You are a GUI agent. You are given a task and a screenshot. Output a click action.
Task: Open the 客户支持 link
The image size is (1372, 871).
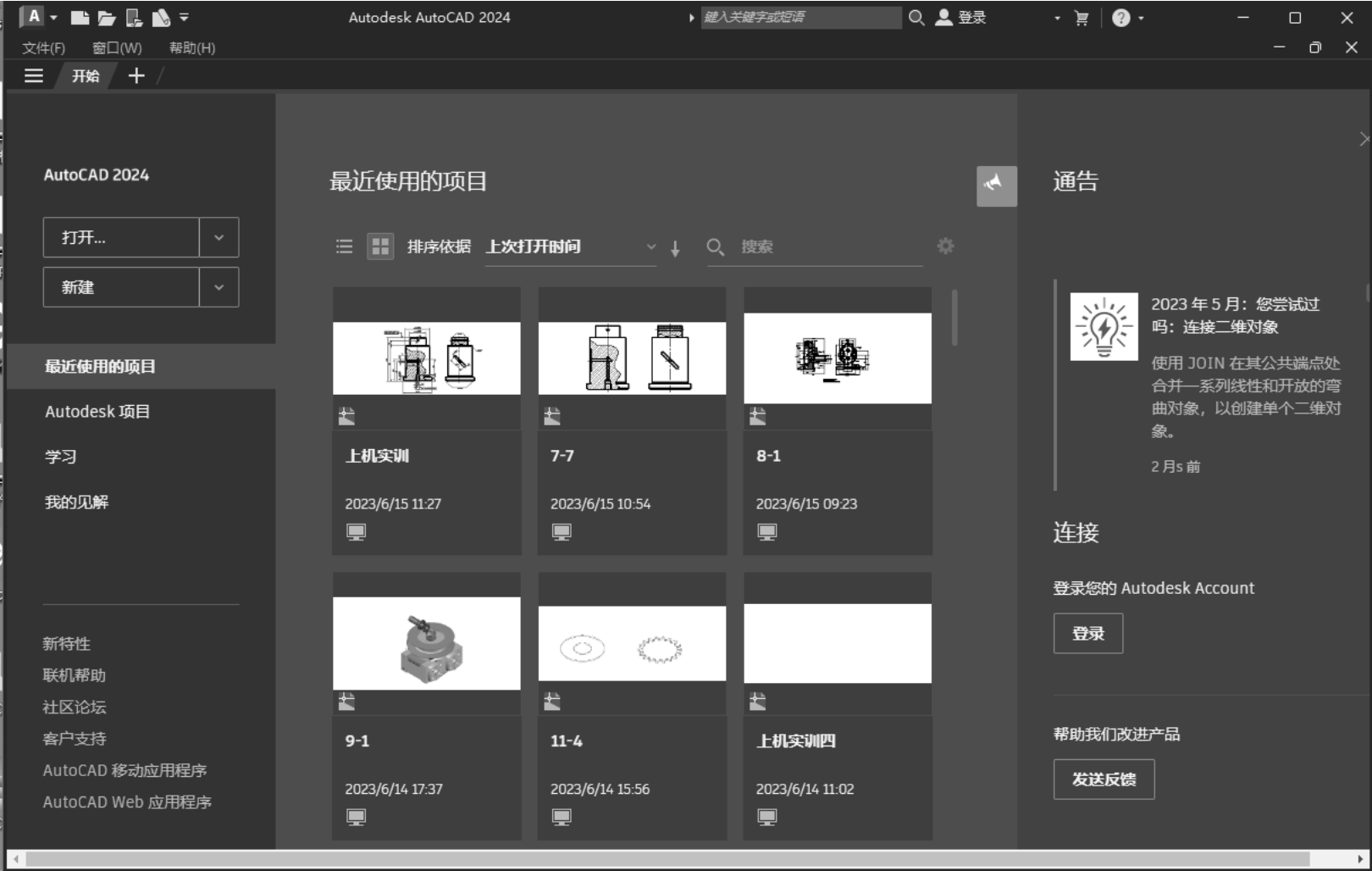click(x=75, y=739)
